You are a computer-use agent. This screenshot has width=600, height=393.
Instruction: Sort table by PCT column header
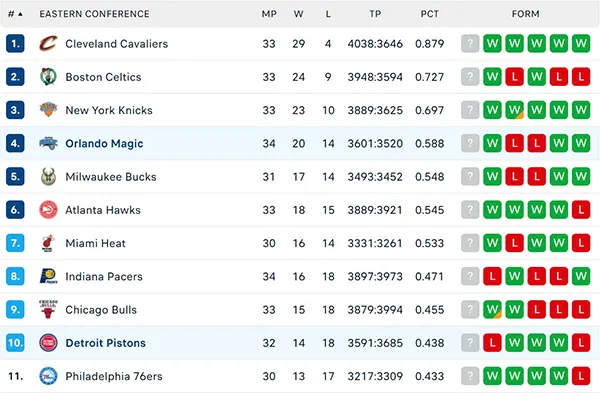click(429, 14)
